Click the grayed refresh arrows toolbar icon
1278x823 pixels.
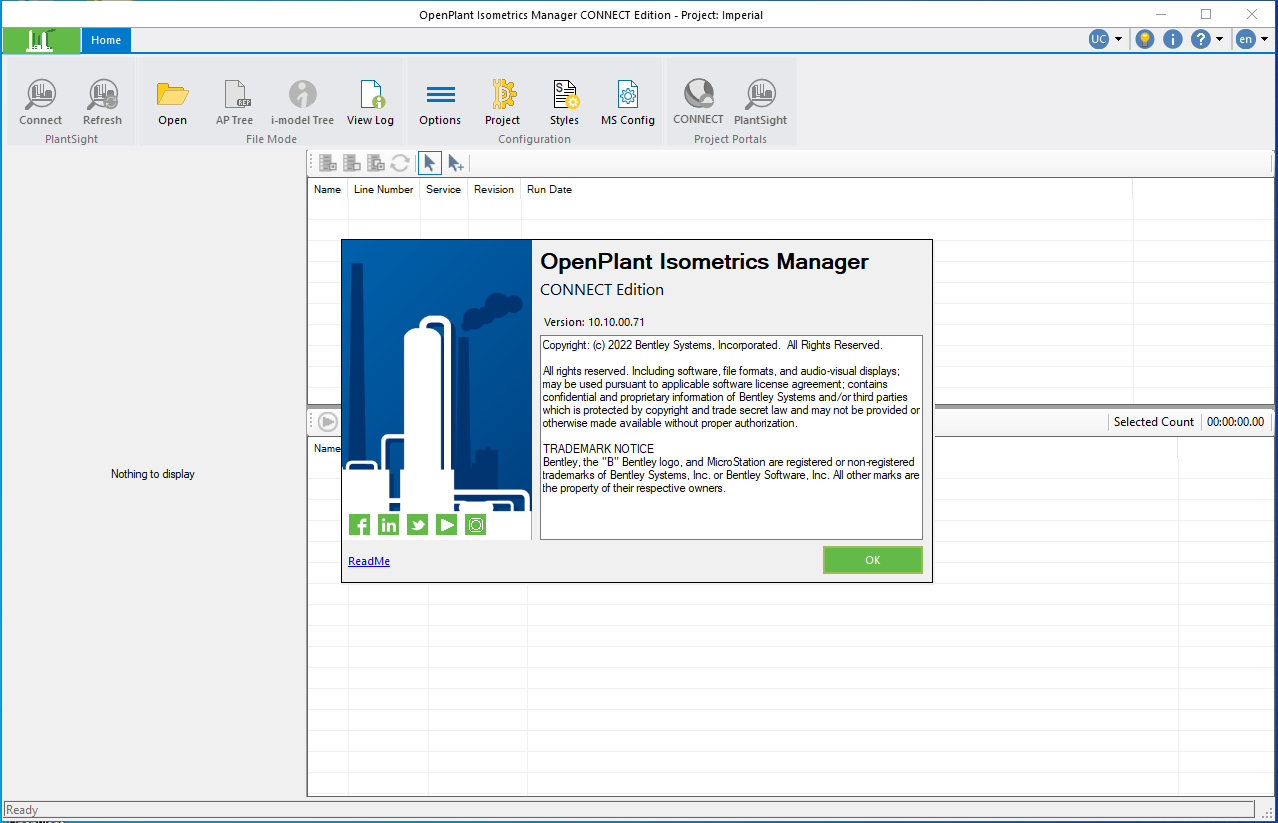click(400, 163)
